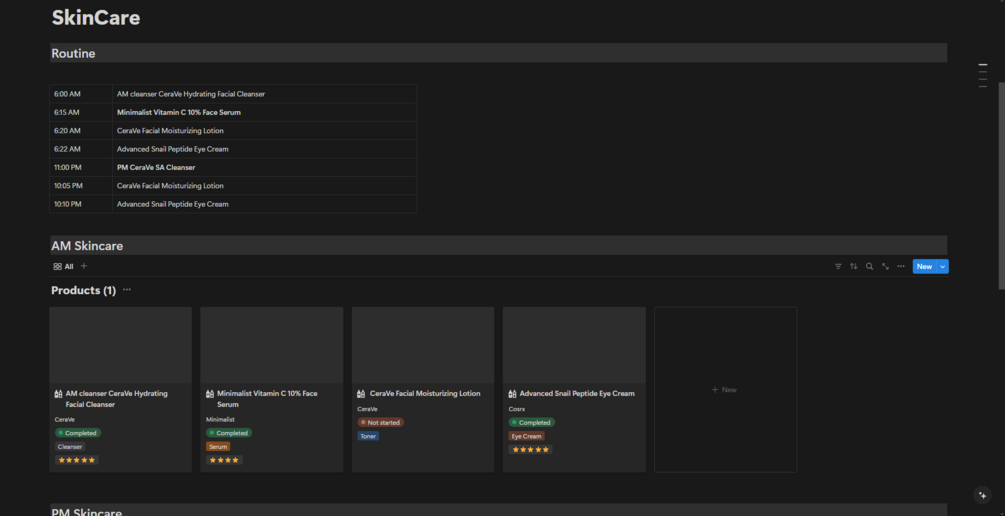Open the Products group three-dot menu
Screen dimensions: 1005x516
127,290
